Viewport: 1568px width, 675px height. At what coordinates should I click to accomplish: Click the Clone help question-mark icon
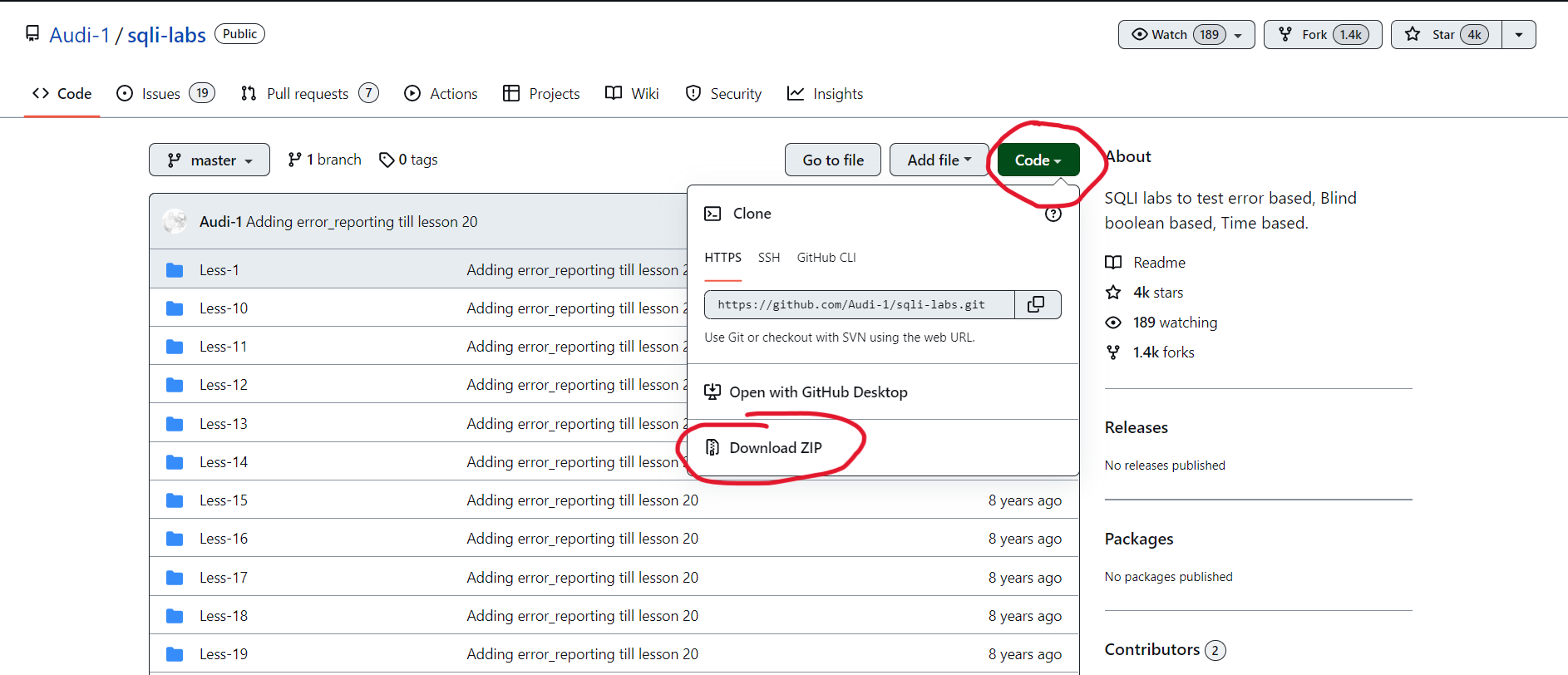tap(1053, 214)
